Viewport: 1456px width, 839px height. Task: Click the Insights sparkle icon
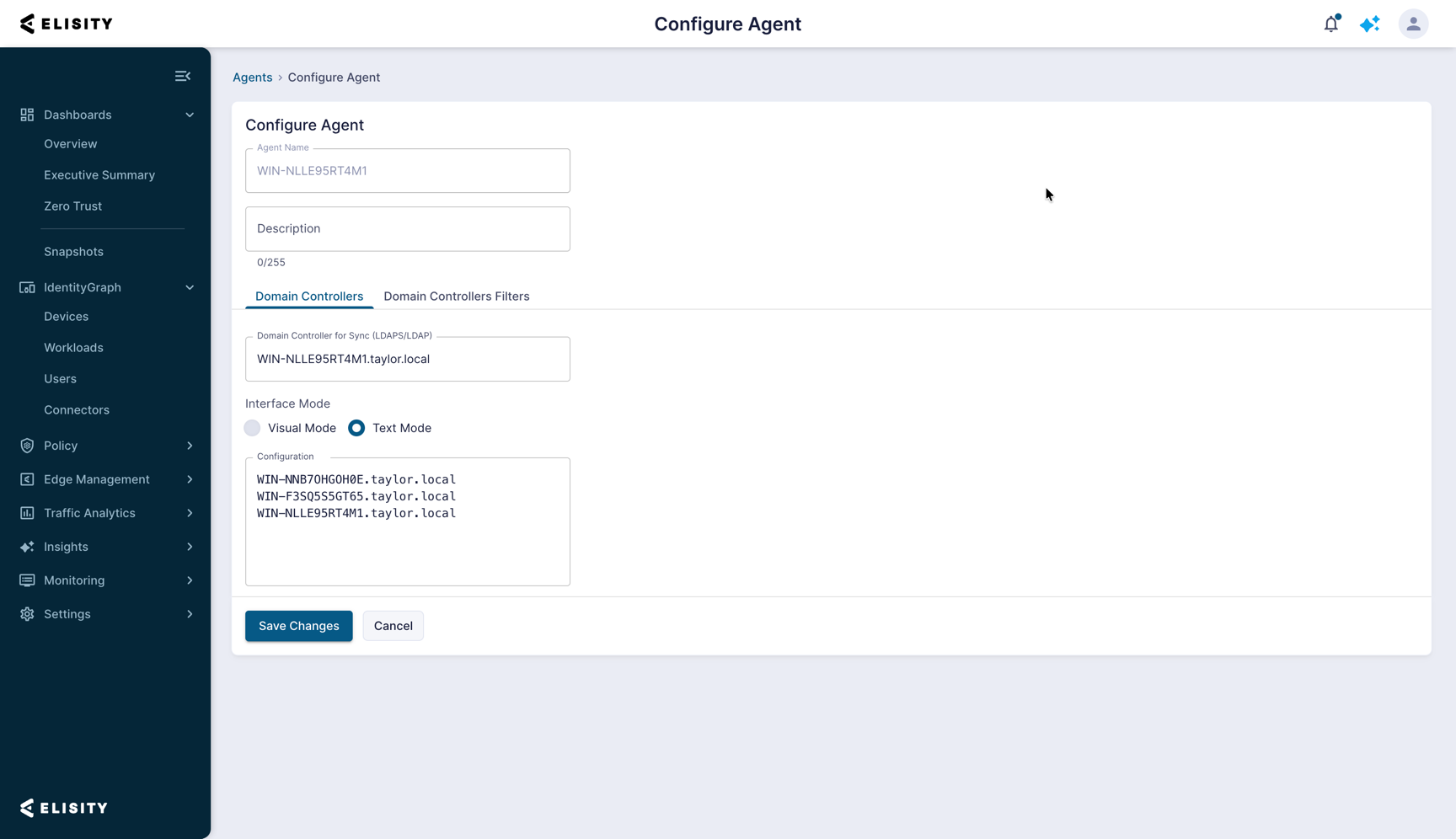[27, 547]
